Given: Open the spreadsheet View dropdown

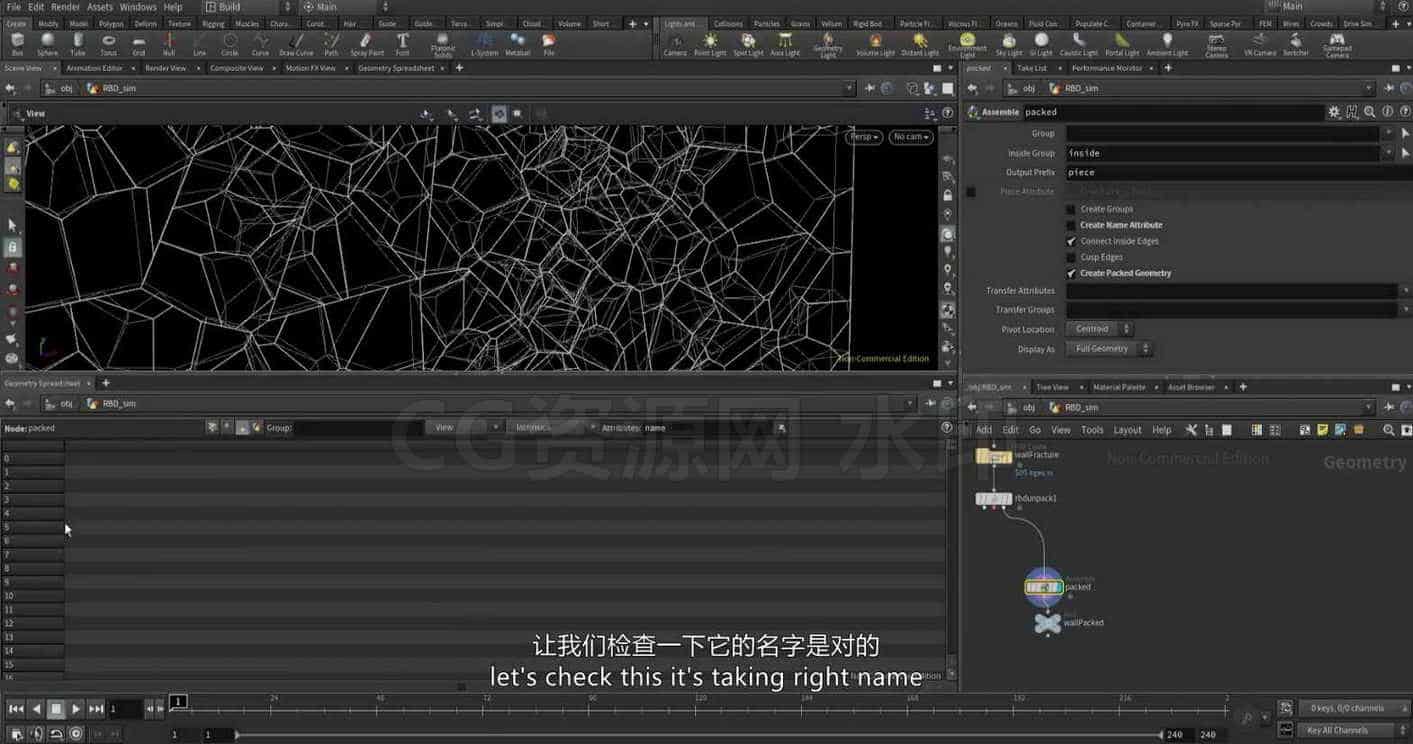Looking at the screenshot, I should (x=464, y=427).
